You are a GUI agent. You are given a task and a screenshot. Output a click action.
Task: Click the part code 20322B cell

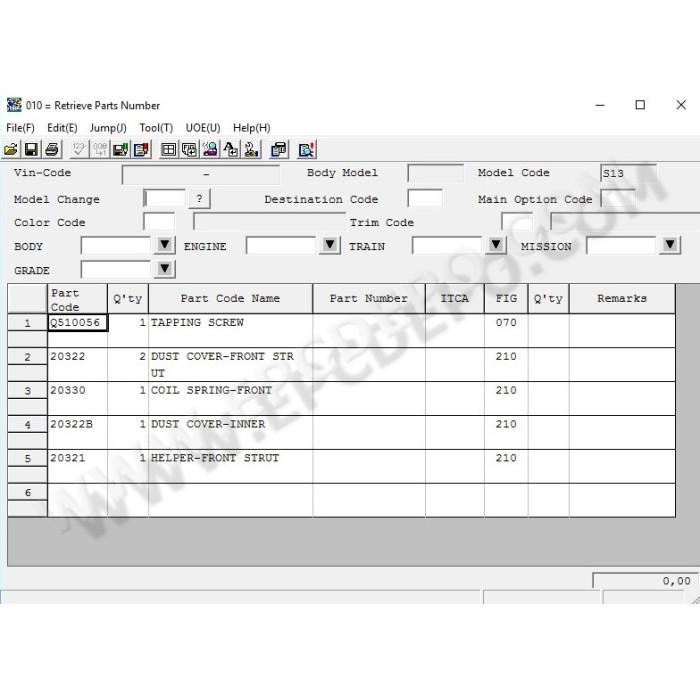point(78,433)
